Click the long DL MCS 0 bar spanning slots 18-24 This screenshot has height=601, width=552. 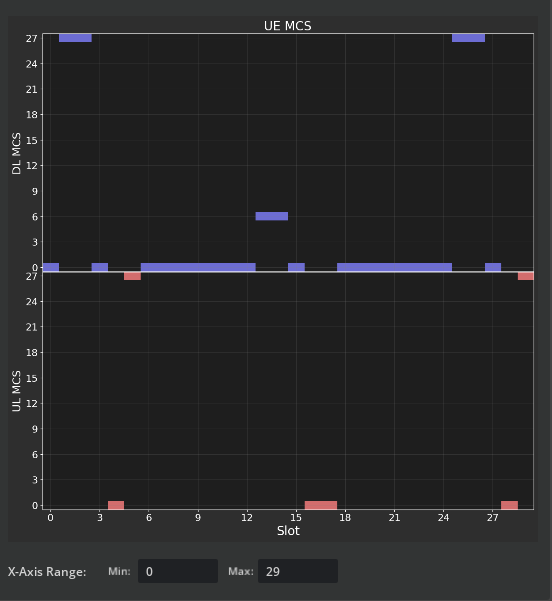coord(394,267)
